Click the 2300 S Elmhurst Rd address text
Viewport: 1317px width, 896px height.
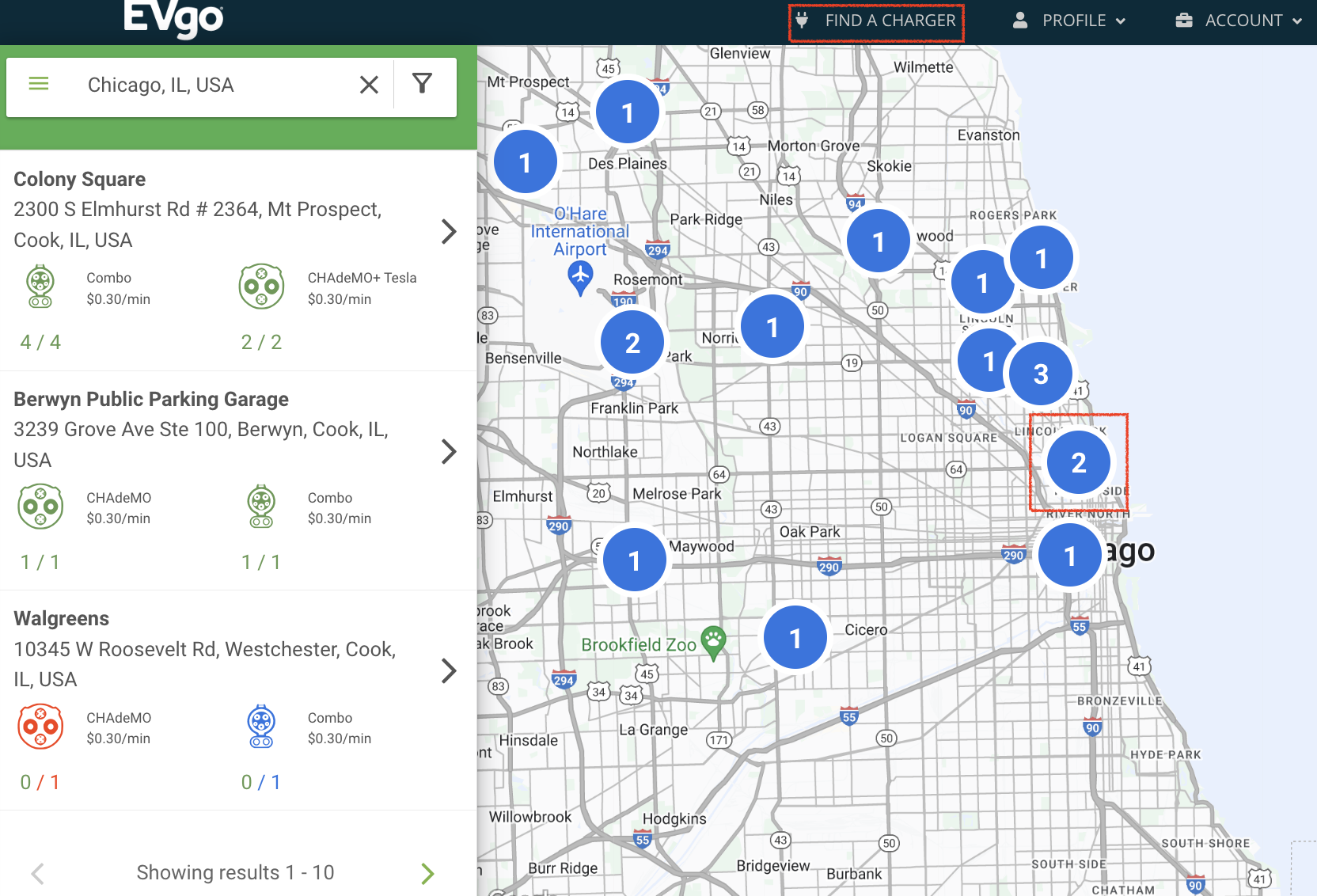point(198,224)
